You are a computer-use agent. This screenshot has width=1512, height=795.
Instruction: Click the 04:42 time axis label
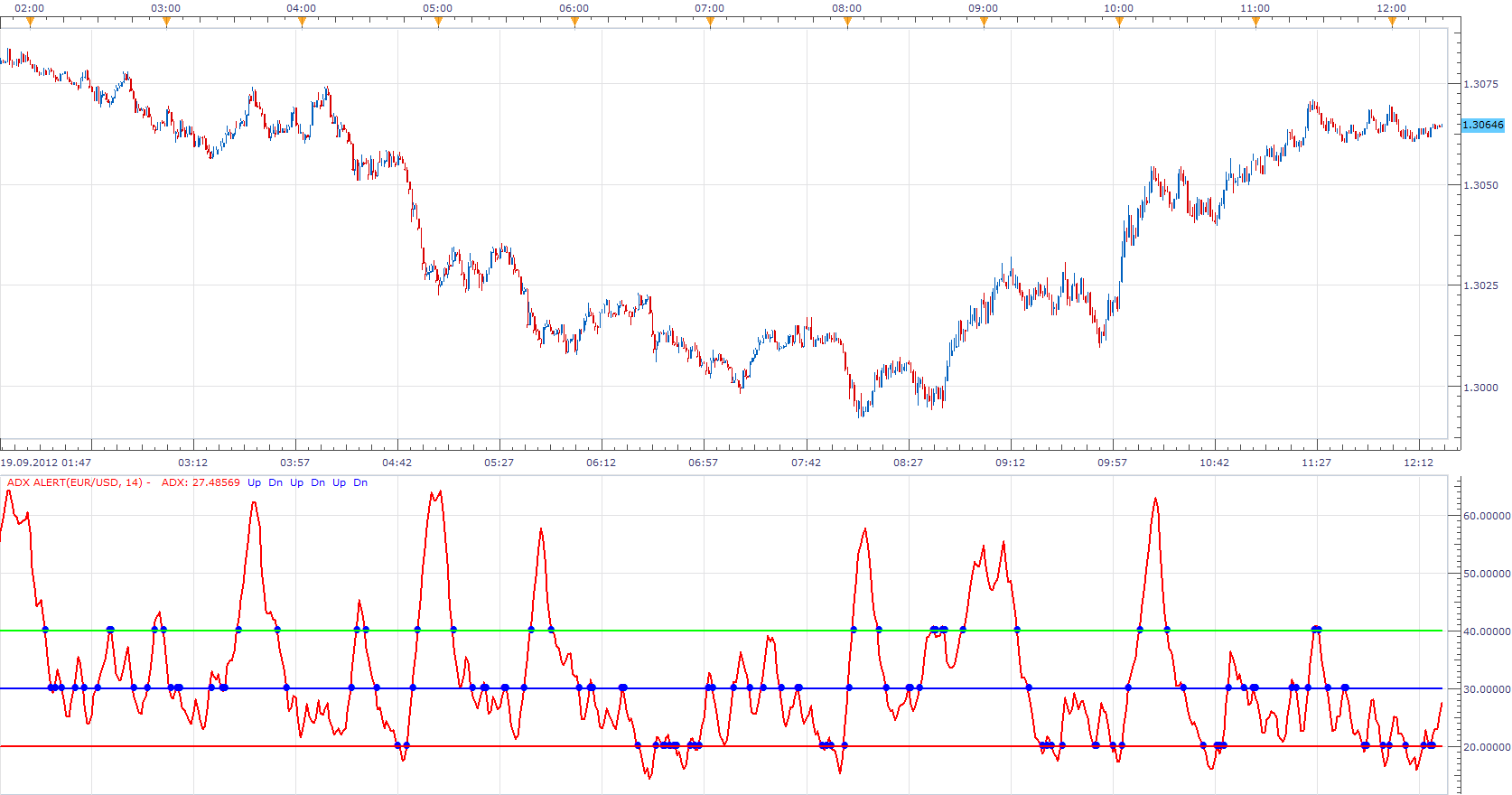(397, 463)
